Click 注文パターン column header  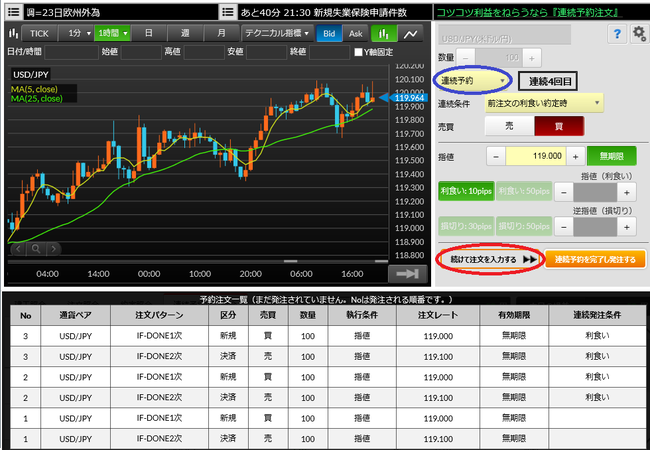[159, 315]
